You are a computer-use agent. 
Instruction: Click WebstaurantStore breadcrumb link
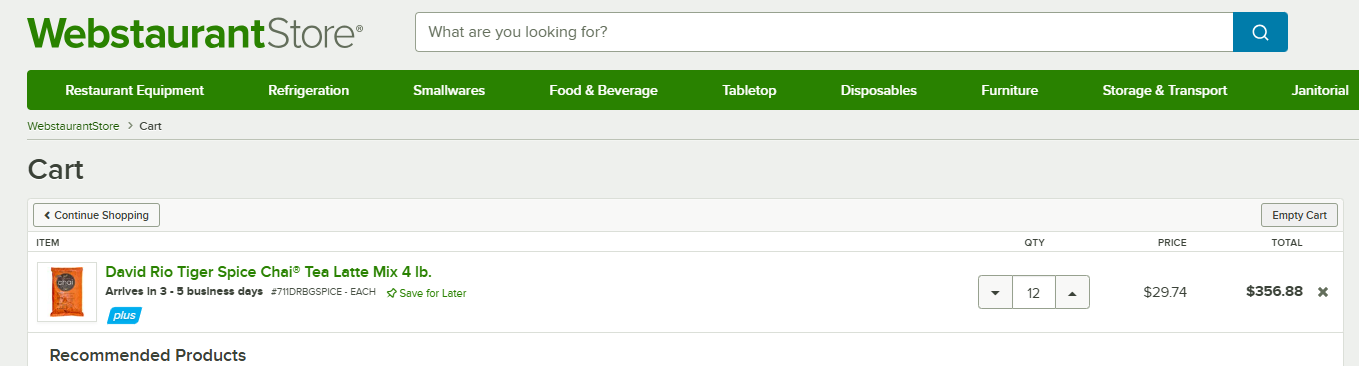(73, 126)
